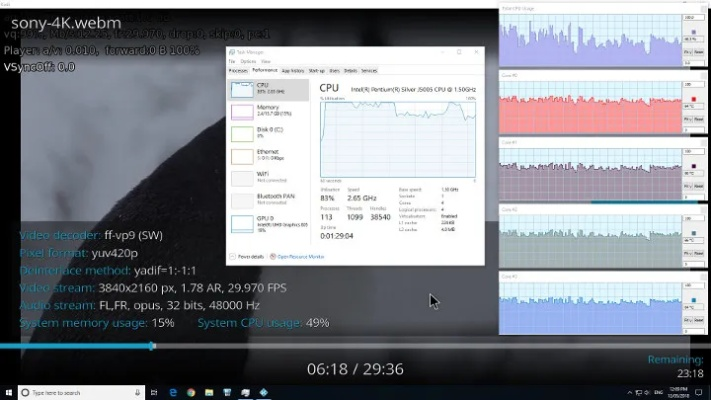Select the Bluetooth PAN entry
This screenshot has width=711, height=400.
[243, 200]
